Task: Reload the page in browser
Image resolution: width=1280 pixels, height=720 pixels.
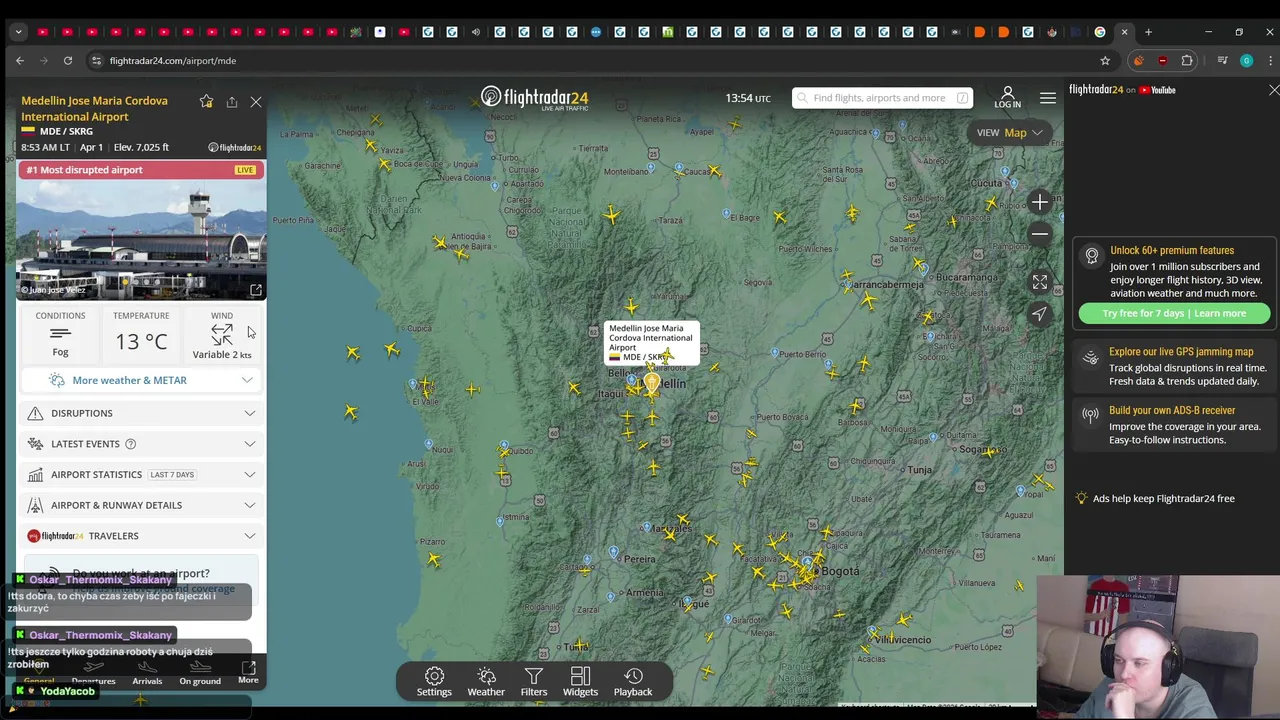Action: pyautogui.click(x=68, y=61)
